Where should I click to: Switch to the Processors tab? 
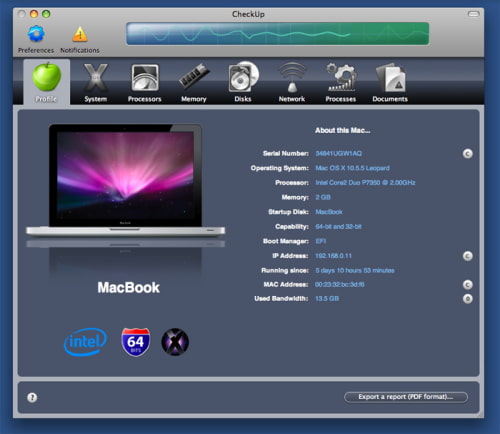(x=144, y=83)
